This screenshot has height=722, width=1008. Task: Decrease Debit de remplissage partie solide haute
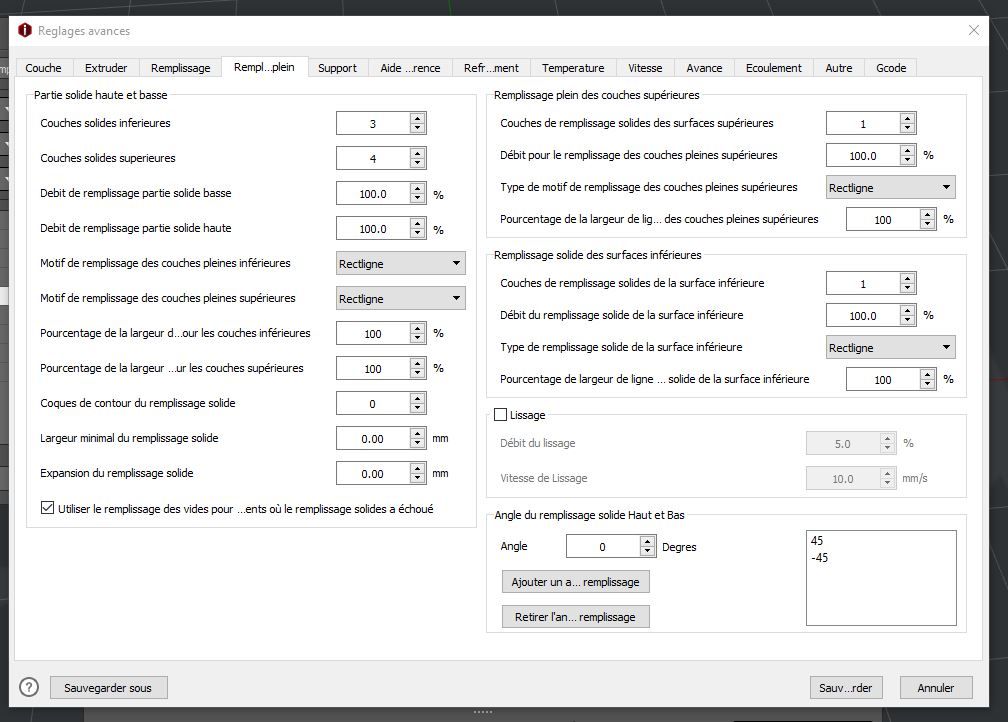[418, 233]
